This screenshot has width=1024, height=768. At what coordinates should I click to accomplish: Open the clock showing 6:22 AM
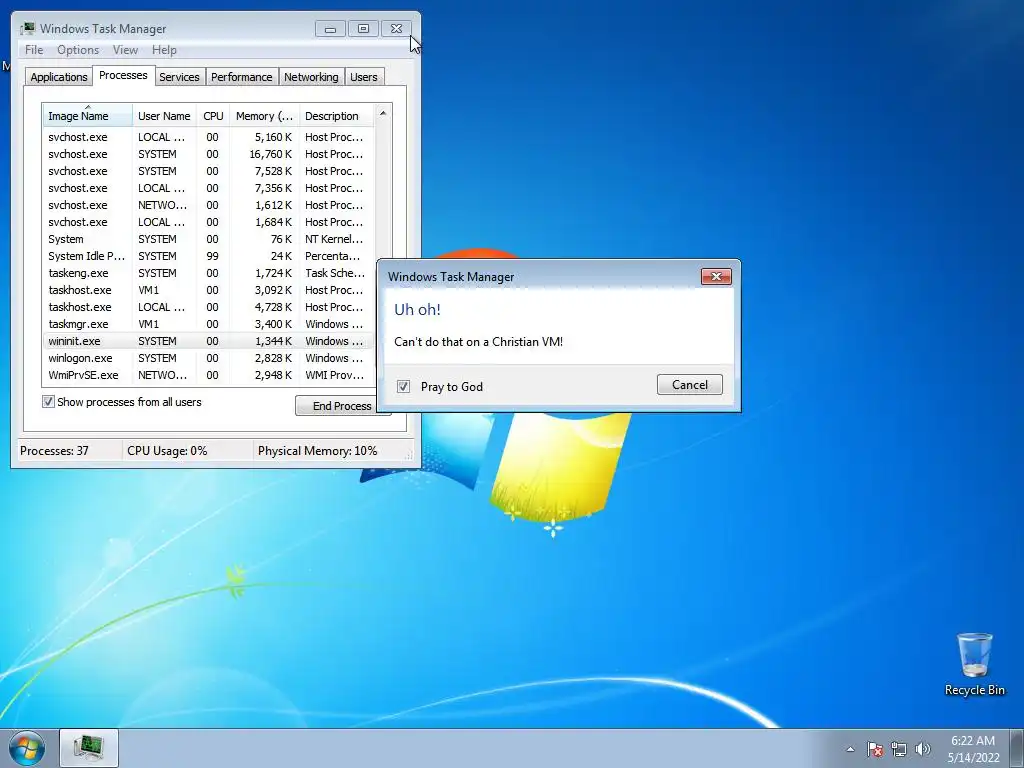pos(973,749)
